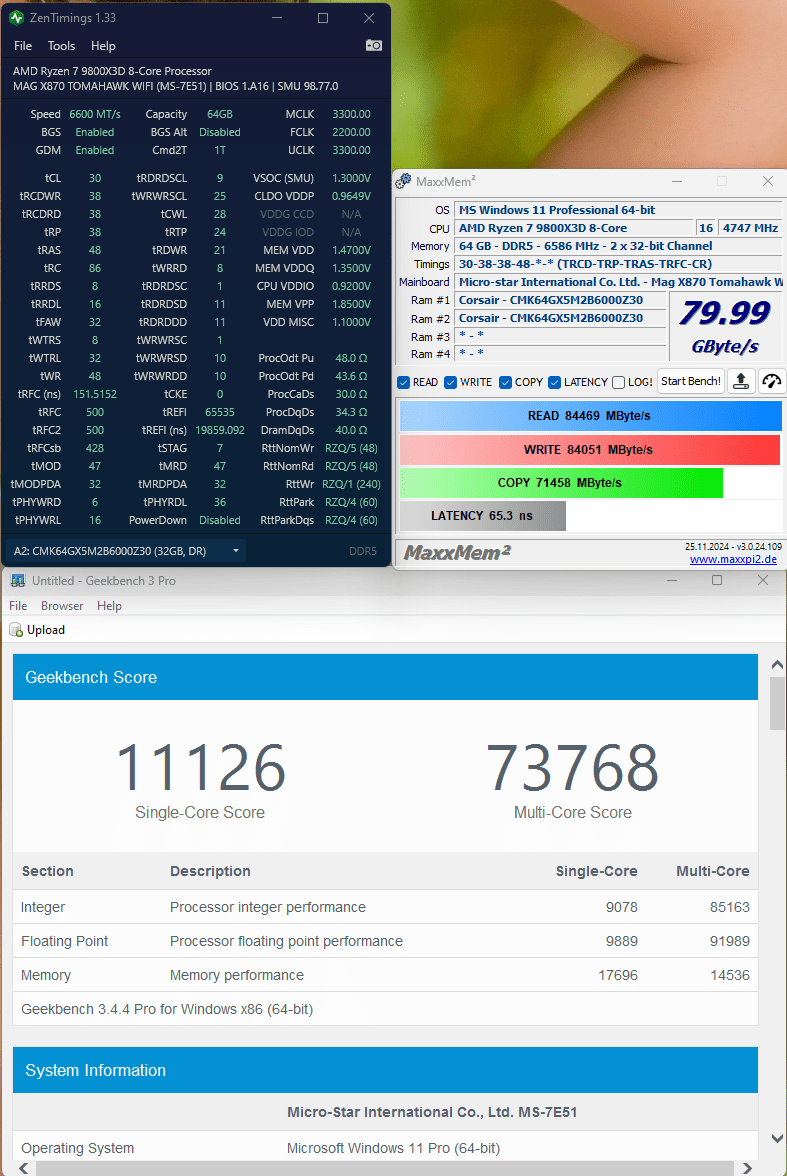Open the www.maxxpi2.de link
Viewport: 787px width, 1176px height.
pyautogui.click(x=733, y=559)
